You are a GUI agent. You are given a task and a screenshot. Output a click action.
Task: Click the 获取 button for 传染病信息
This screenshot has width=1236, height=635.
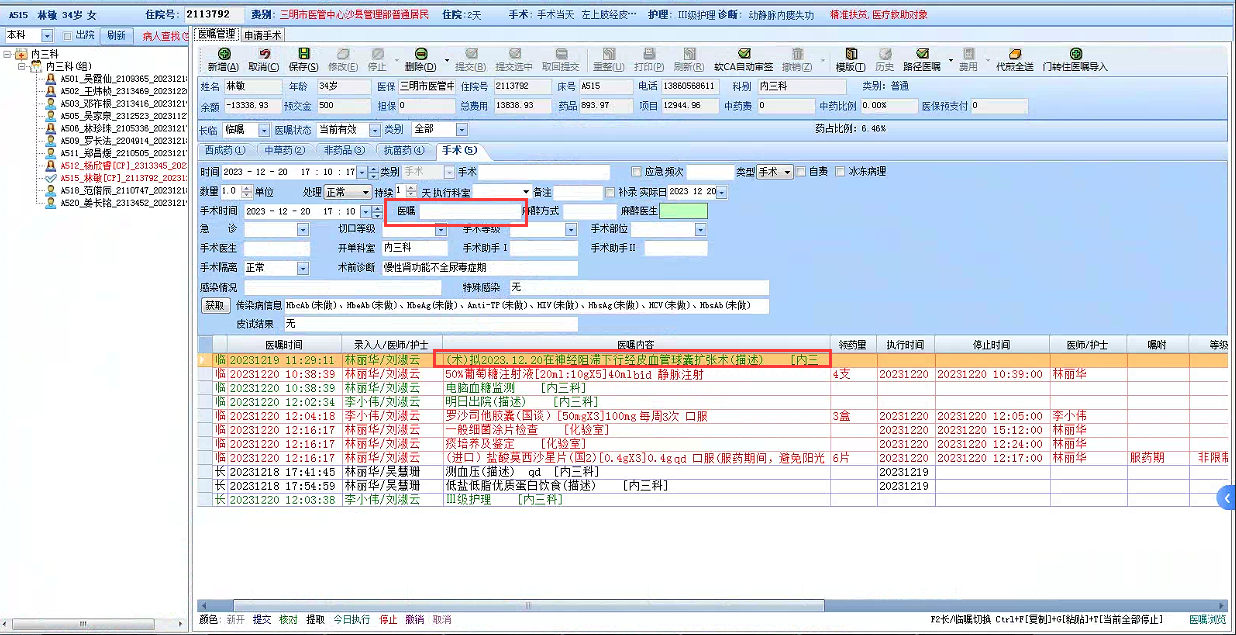(215, 306)
